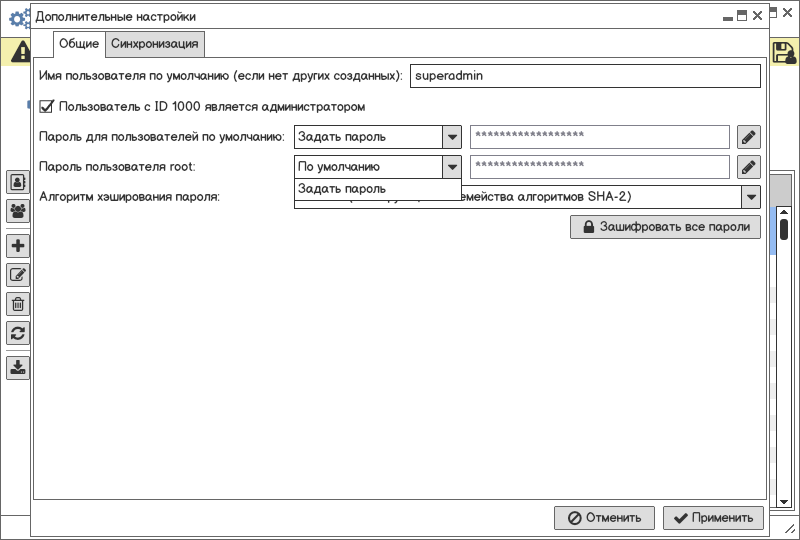Click the trash delete icon in sidebar
The width and height of the screenshot is (800, 540).
[x=18, y=304]
